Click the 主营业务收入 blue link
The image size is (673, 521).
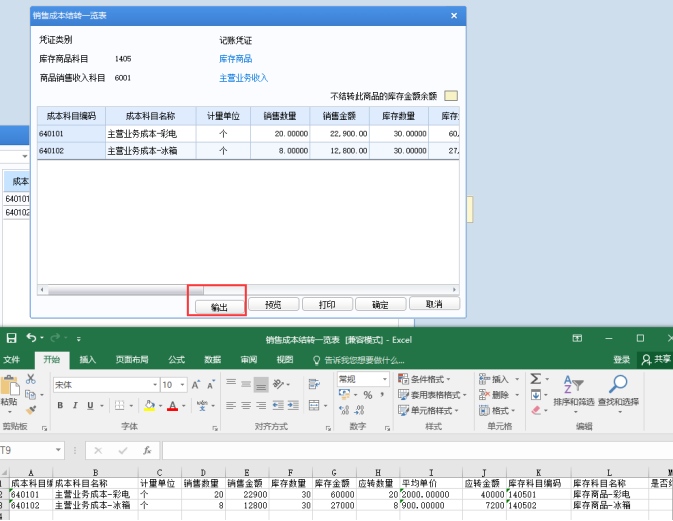tap(243, 78)
